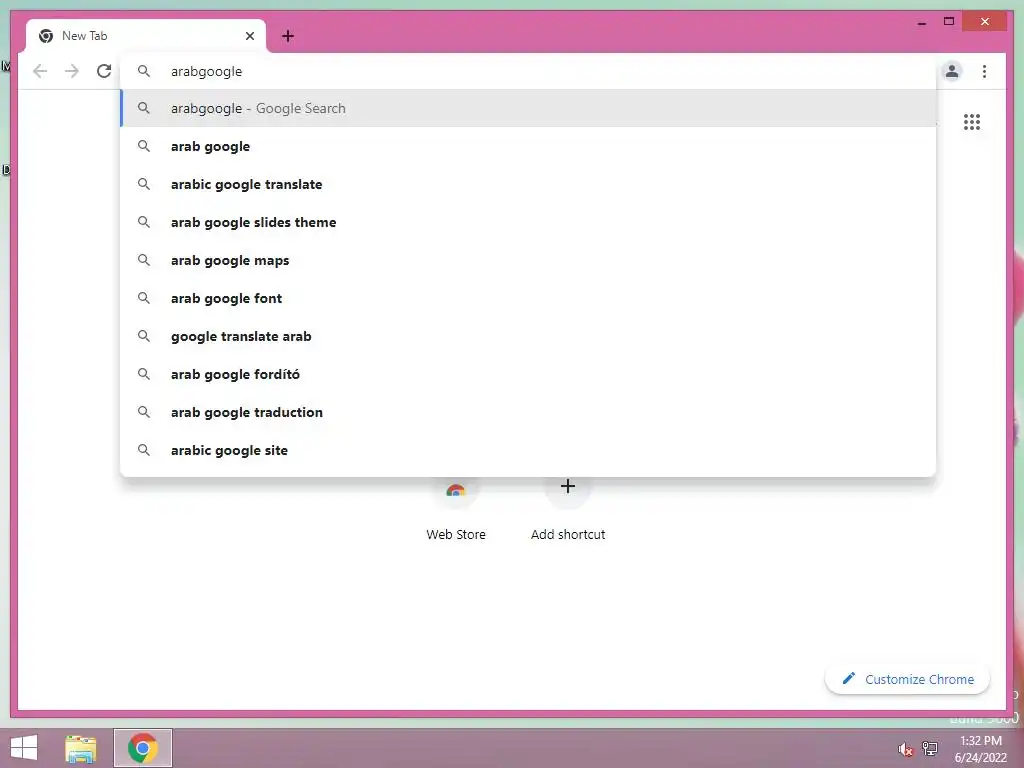This screenshot has width=1024, height=768.
Task: Click the magnifier icon in address bar
Action: [144, 71]
